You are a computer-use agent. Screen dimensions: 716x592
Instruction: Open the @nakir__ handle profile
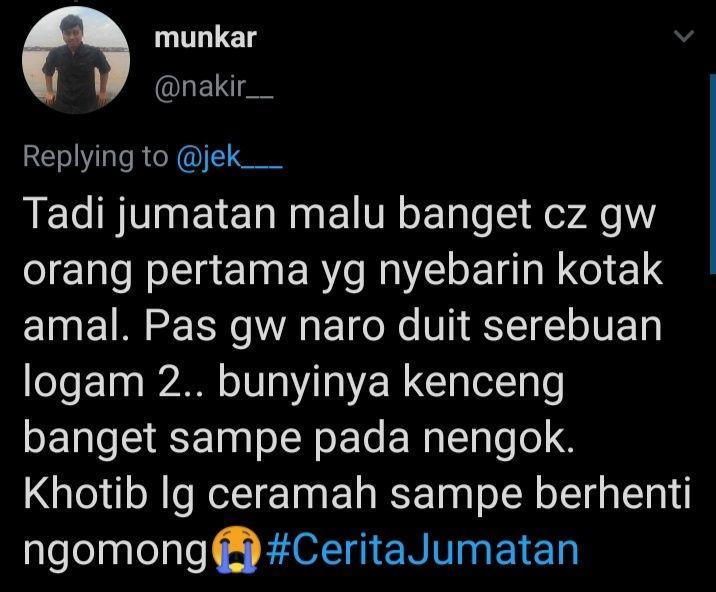(x=214, y=86)
